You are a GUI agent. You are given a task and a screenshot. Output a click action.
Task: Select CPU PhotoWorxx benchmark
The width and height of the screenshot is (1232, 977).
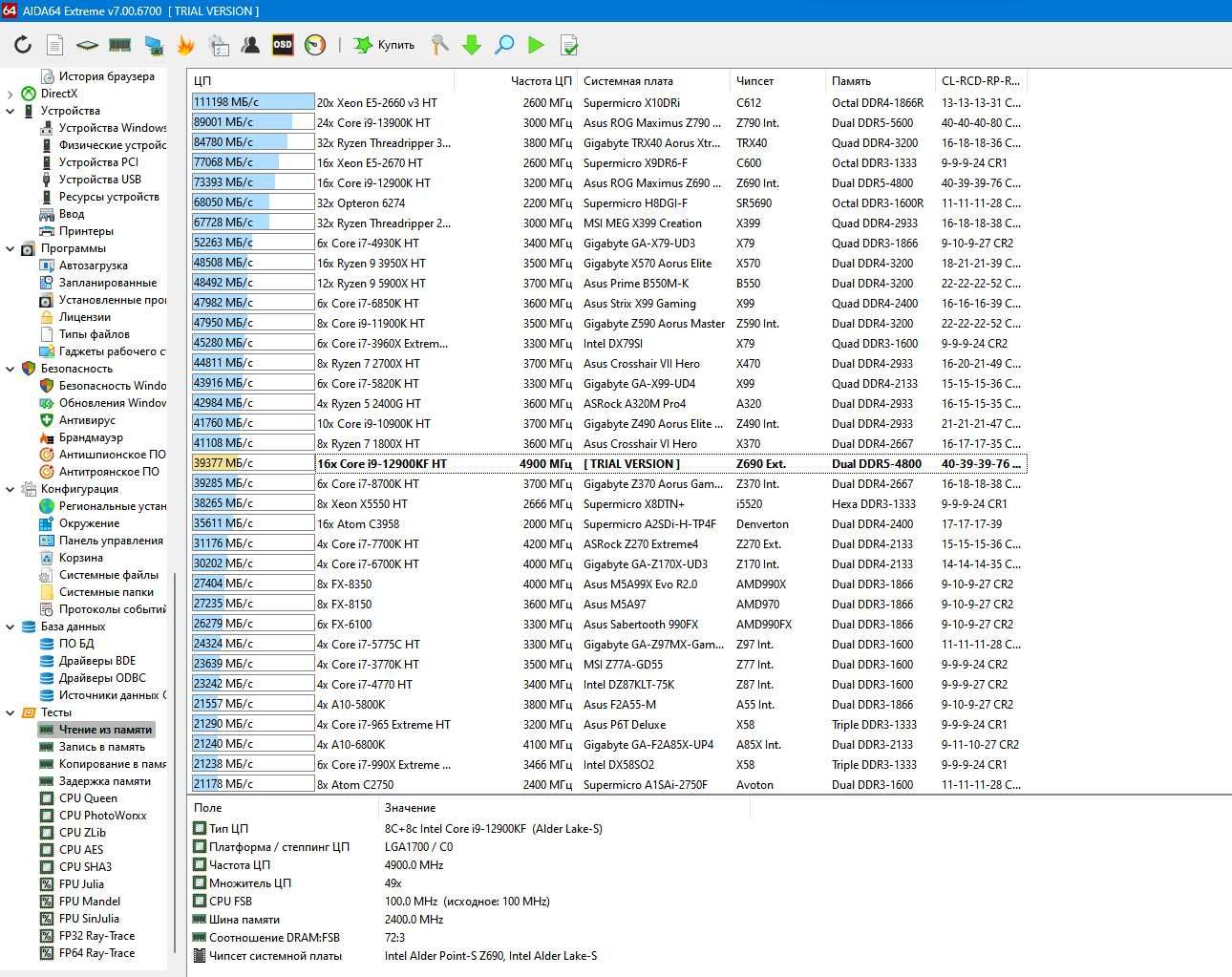click(x=103, y=816)
